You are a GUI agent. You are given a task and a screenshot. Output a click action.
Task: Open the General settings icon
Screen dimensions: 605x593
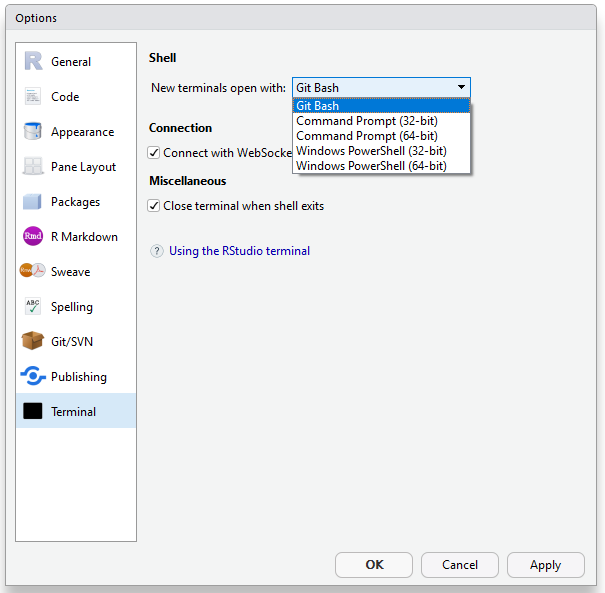33,62
